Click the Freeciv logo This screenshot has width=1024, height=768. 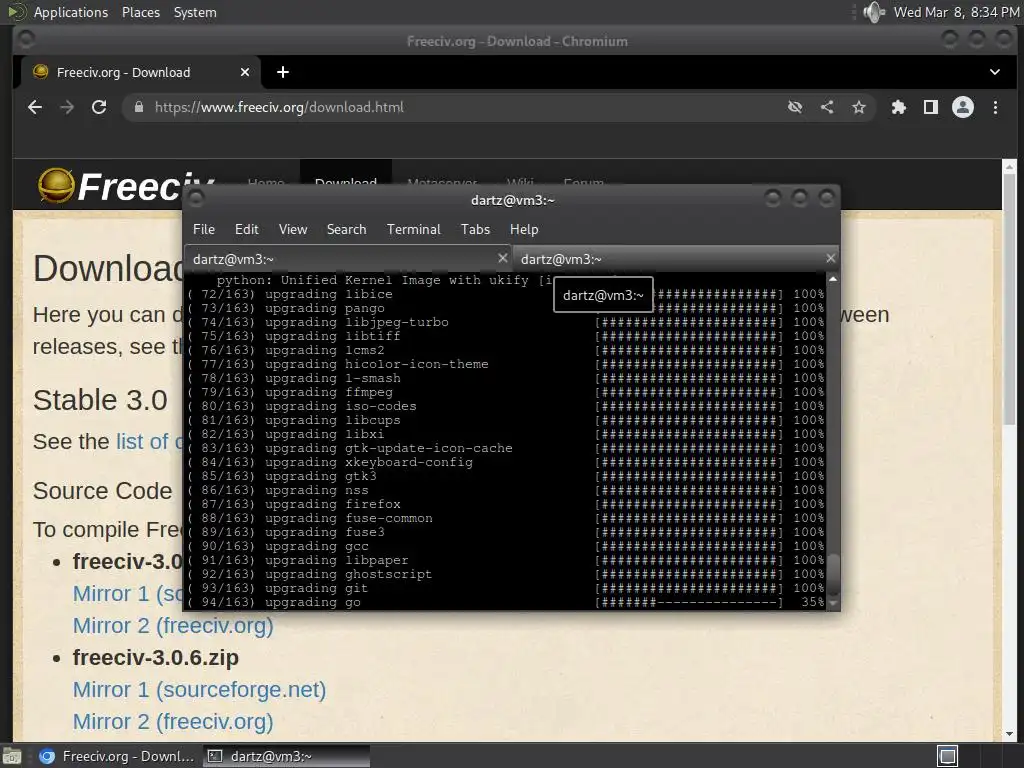coord(125,186)
